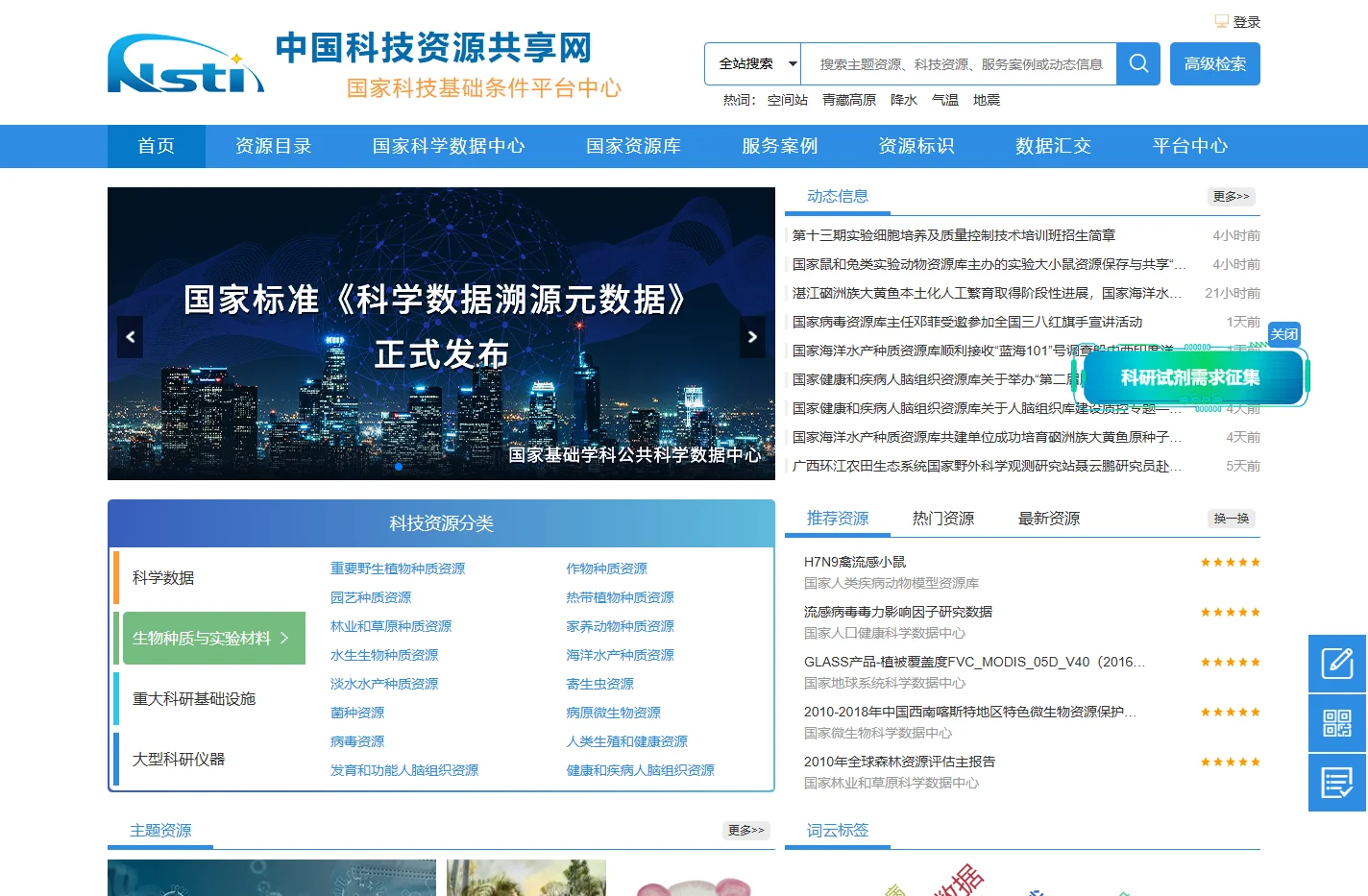Select 科学数据 category
This screenshot has height=896, width=1368.
pyautogui.click(x=163, y=578)
